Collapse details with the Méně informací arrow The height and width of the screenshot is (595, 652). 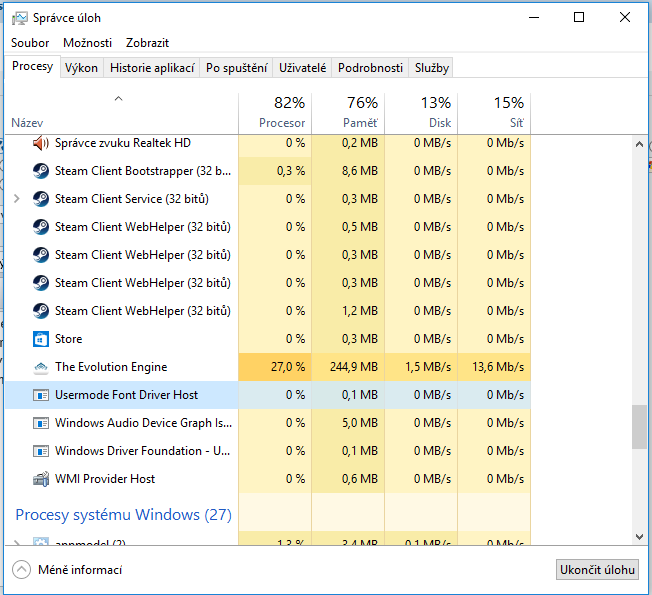tap(21, 570)
